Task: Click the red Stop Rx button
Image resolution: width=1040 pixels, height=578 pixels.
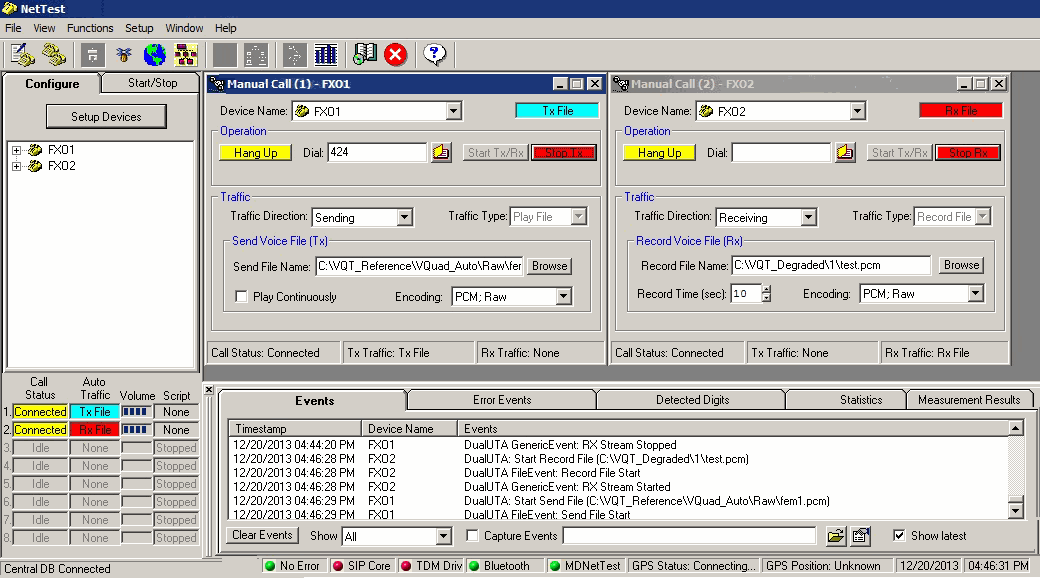Action: 968,153
